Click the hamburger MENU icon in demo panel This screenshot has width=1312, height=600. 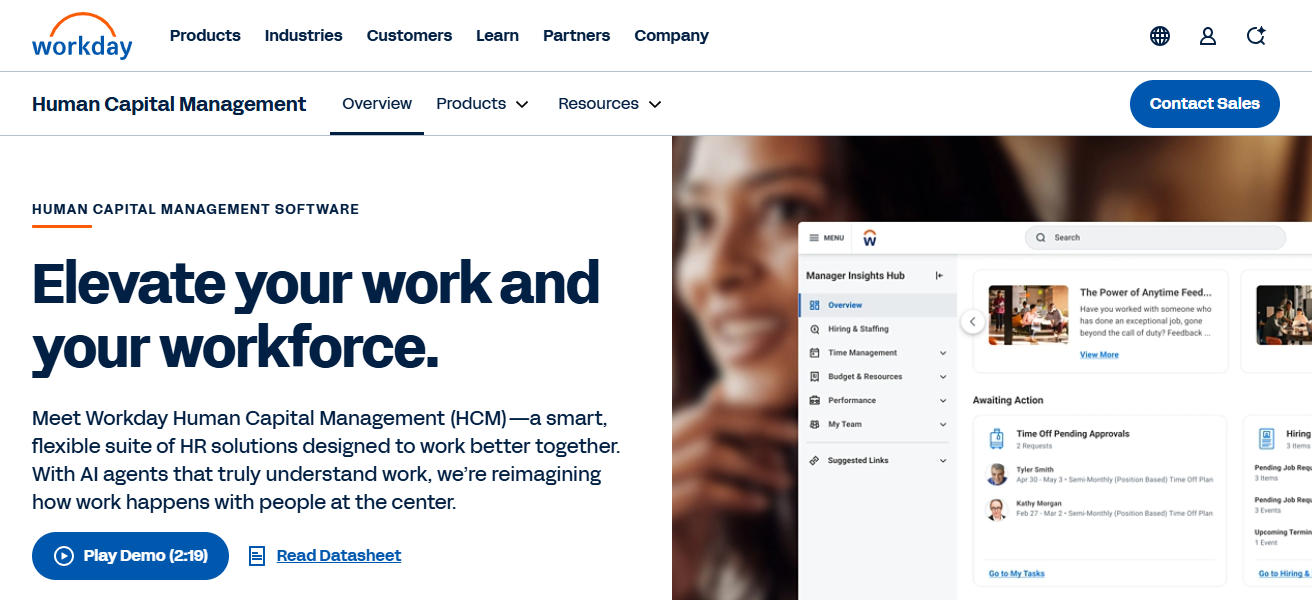814,238
